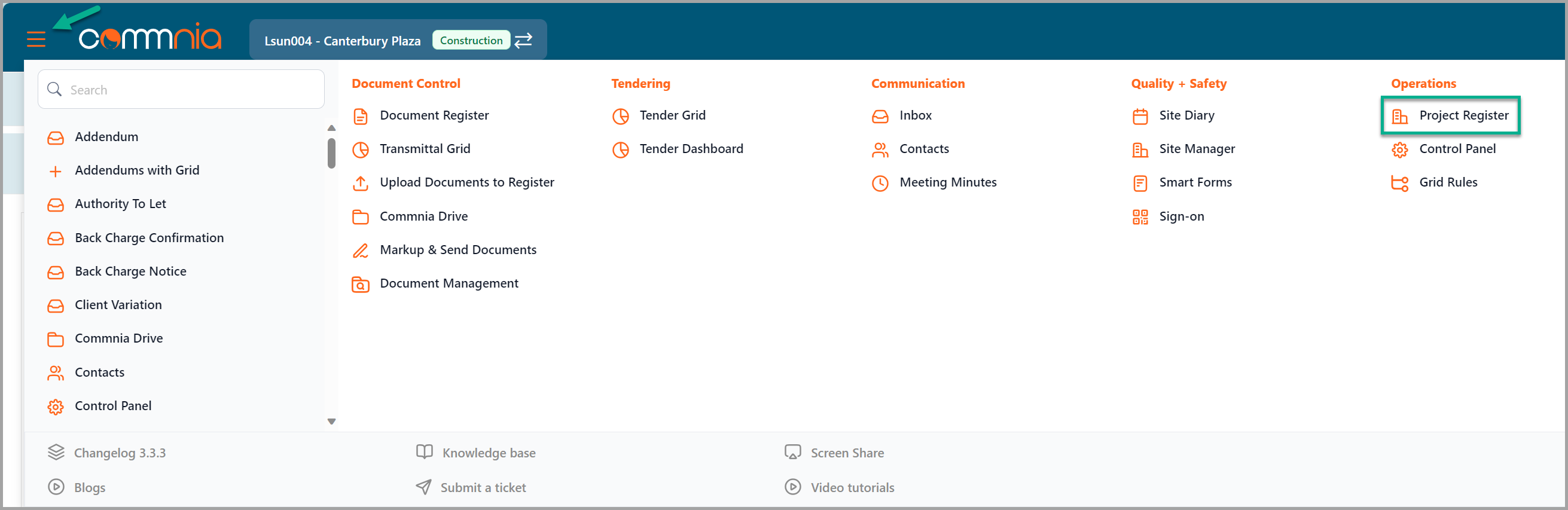Click the Document Control heading
The width and height of the screenshot is (1568, 510).
[406, 83]
